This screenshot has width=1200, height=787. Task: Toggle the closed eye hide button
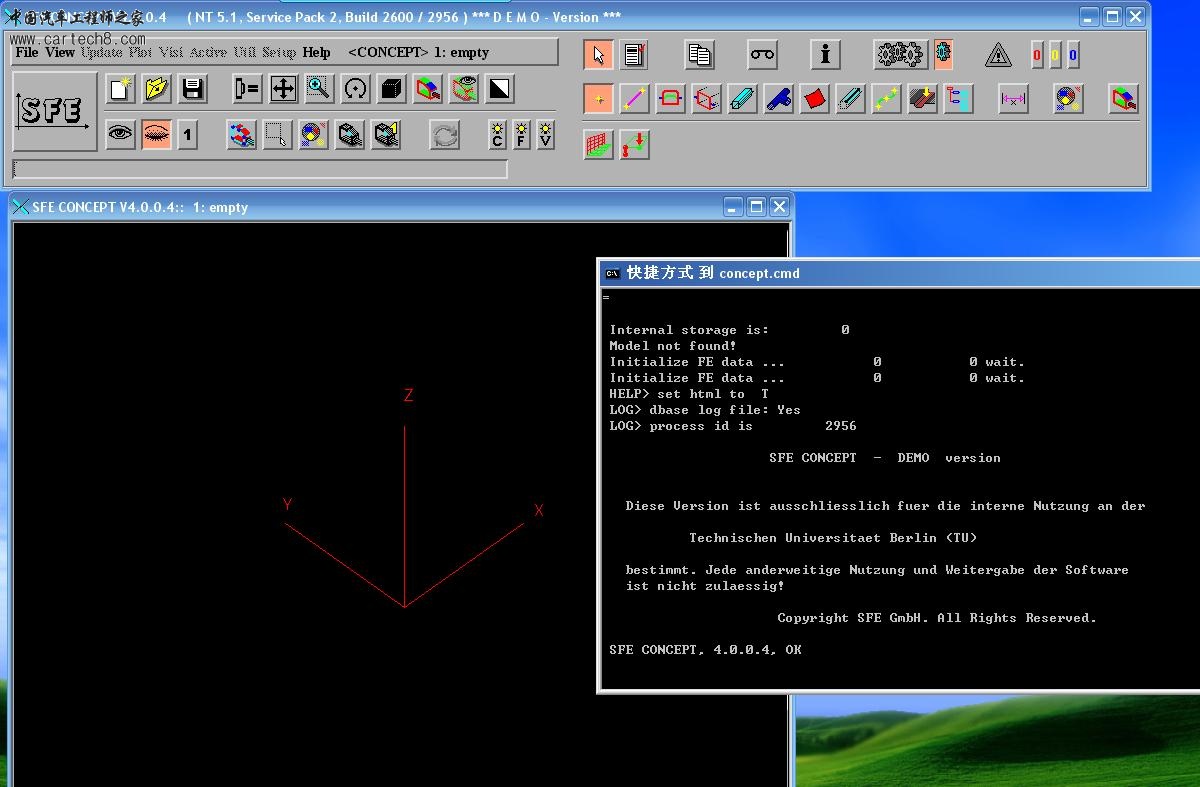point(156,134)
